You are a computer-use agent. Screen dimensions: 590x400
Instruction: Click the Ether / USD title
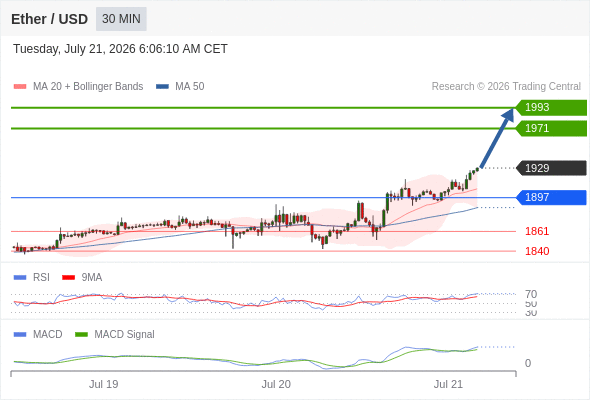[49, 19]
